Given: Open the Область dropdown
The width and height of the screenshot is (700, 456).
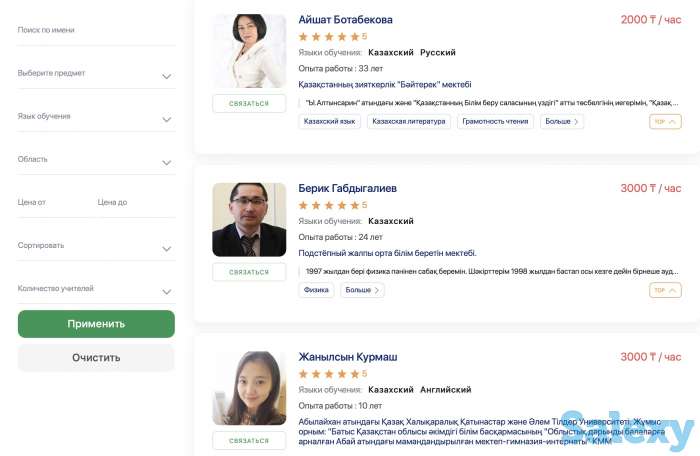Looking at the screenshot, I should click(x=95, y=160).
